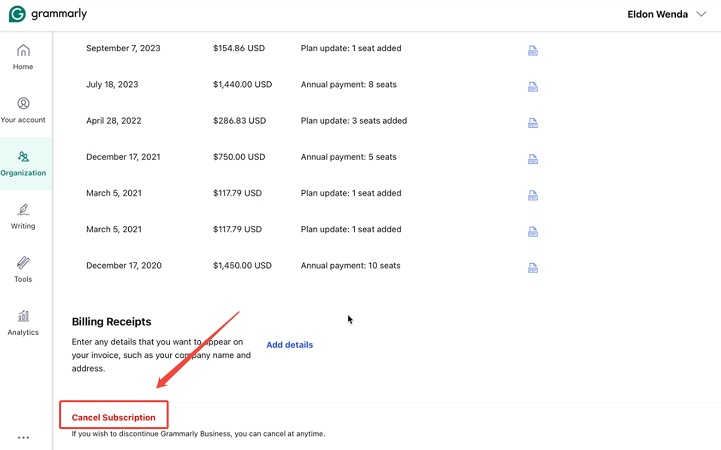Select the $750.00 USD amount

(239, 157)
